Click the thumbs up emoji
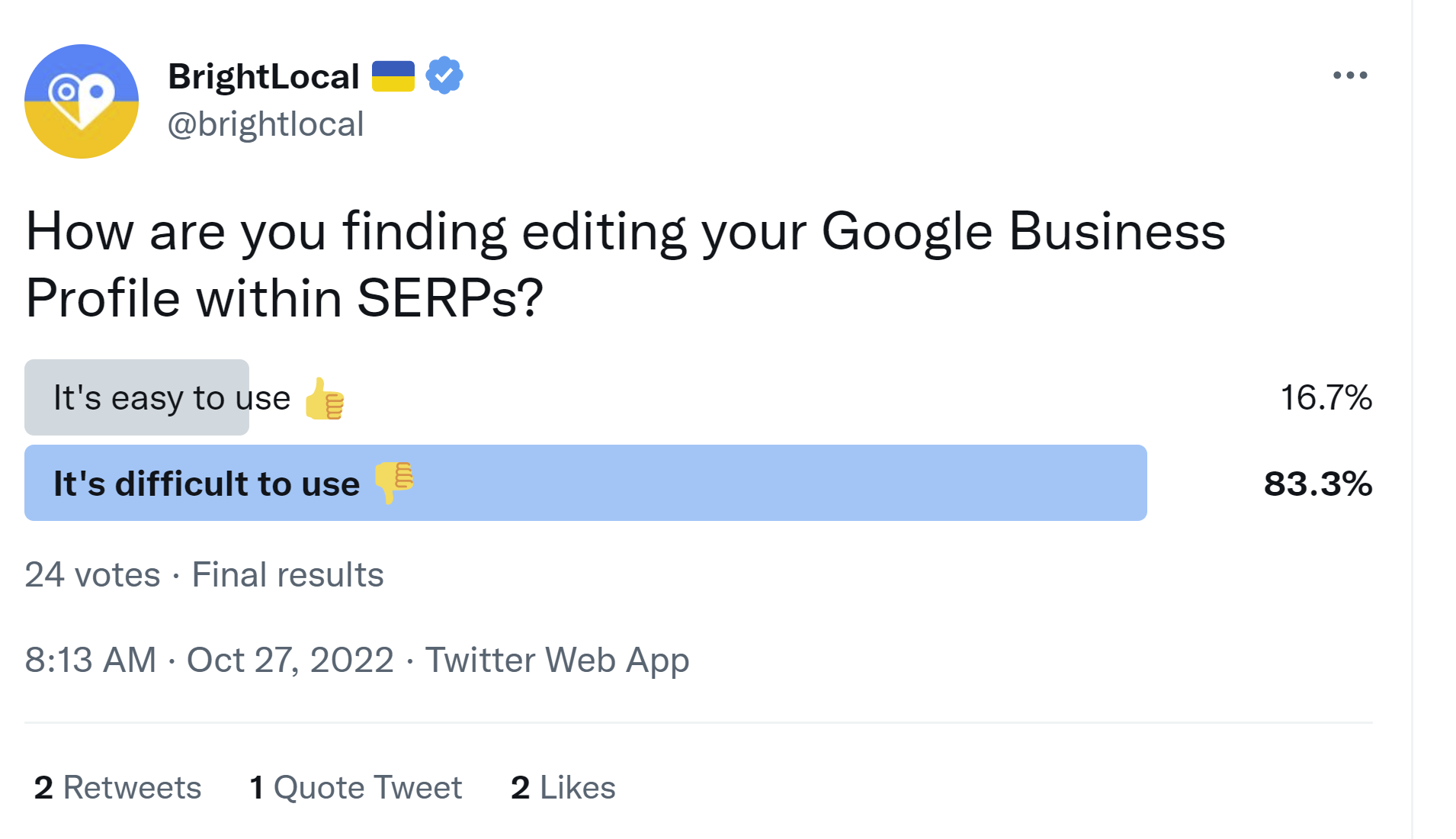This screenshot has width=1456, height=839. point(325,399)
